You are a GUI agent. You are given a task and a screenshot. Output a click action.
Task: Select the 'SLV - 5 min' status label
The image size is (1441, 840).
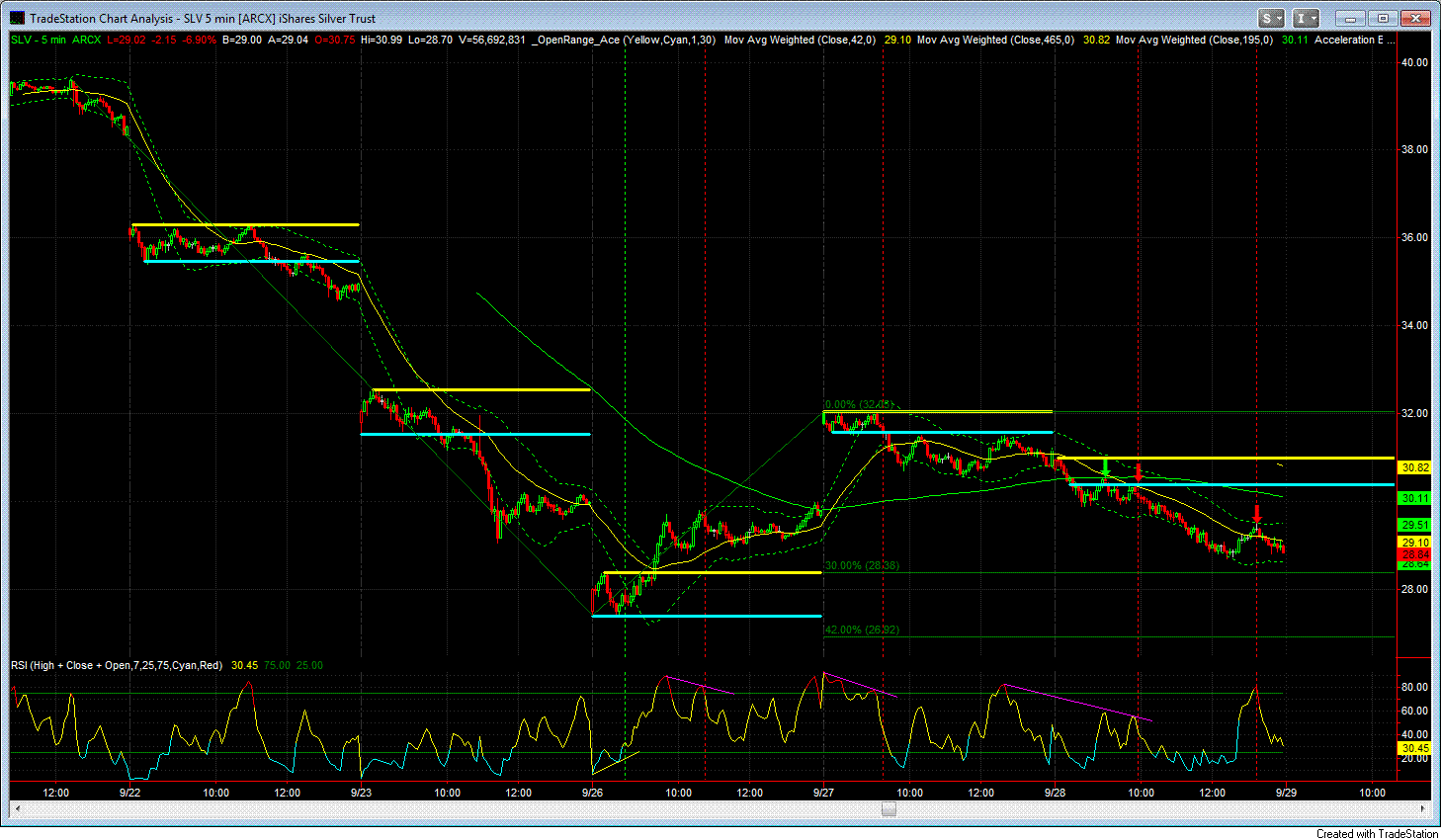[x=39, y=40]
